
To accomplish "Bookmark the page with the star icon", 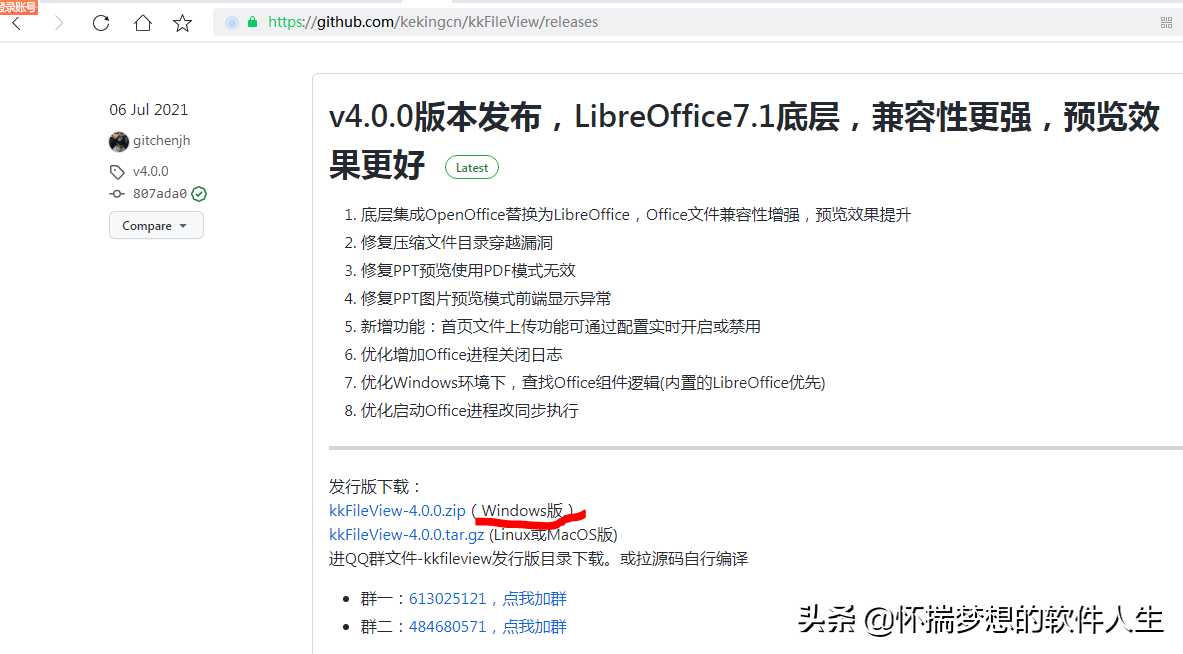I will coord(183,23).
